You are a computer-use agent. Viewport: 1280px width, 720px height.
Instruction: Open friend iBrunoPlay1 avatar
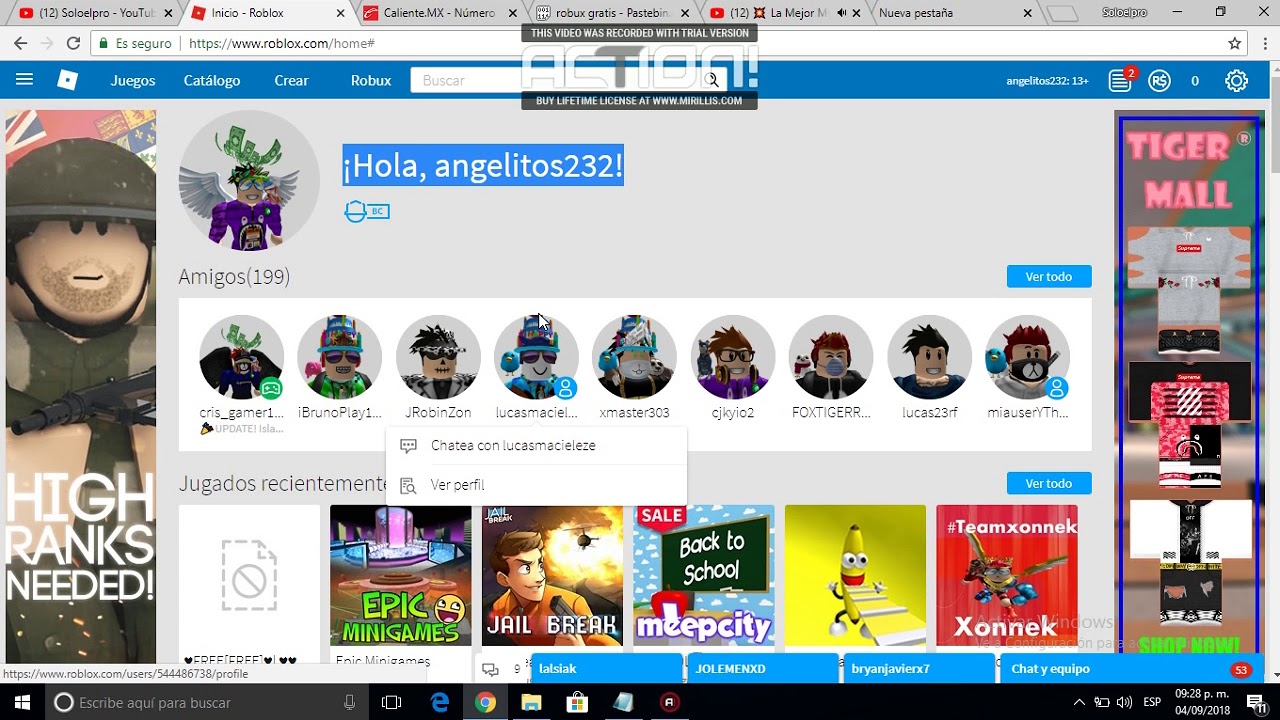[339, 357]
